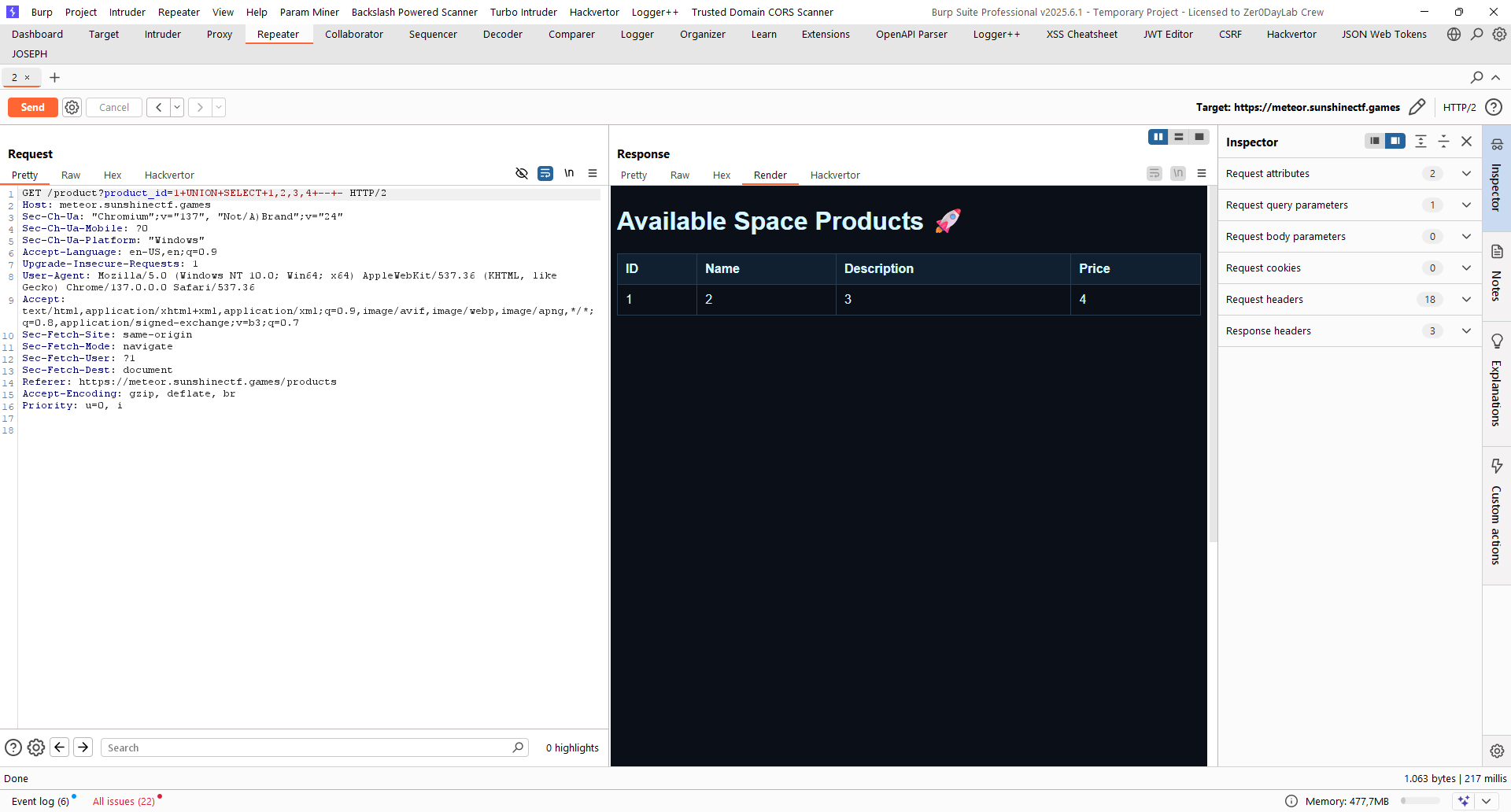Open the Event log (6)
The image size is (1511, 812).
41,802
